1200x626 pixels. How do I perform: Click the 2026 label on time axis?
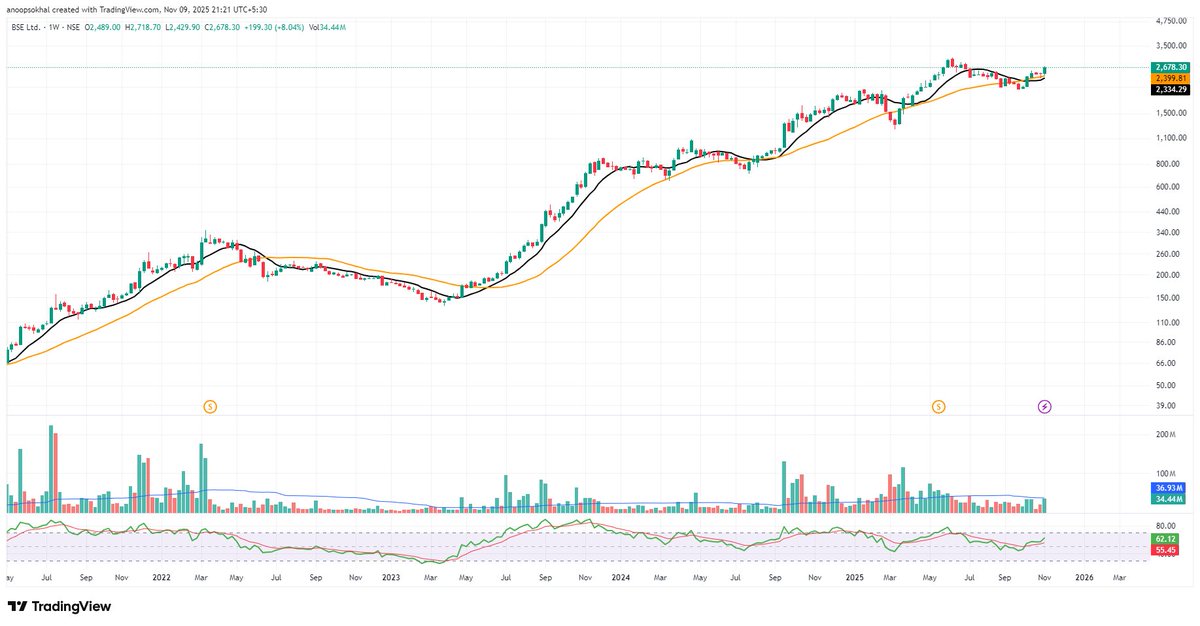tap(1082, 577)
